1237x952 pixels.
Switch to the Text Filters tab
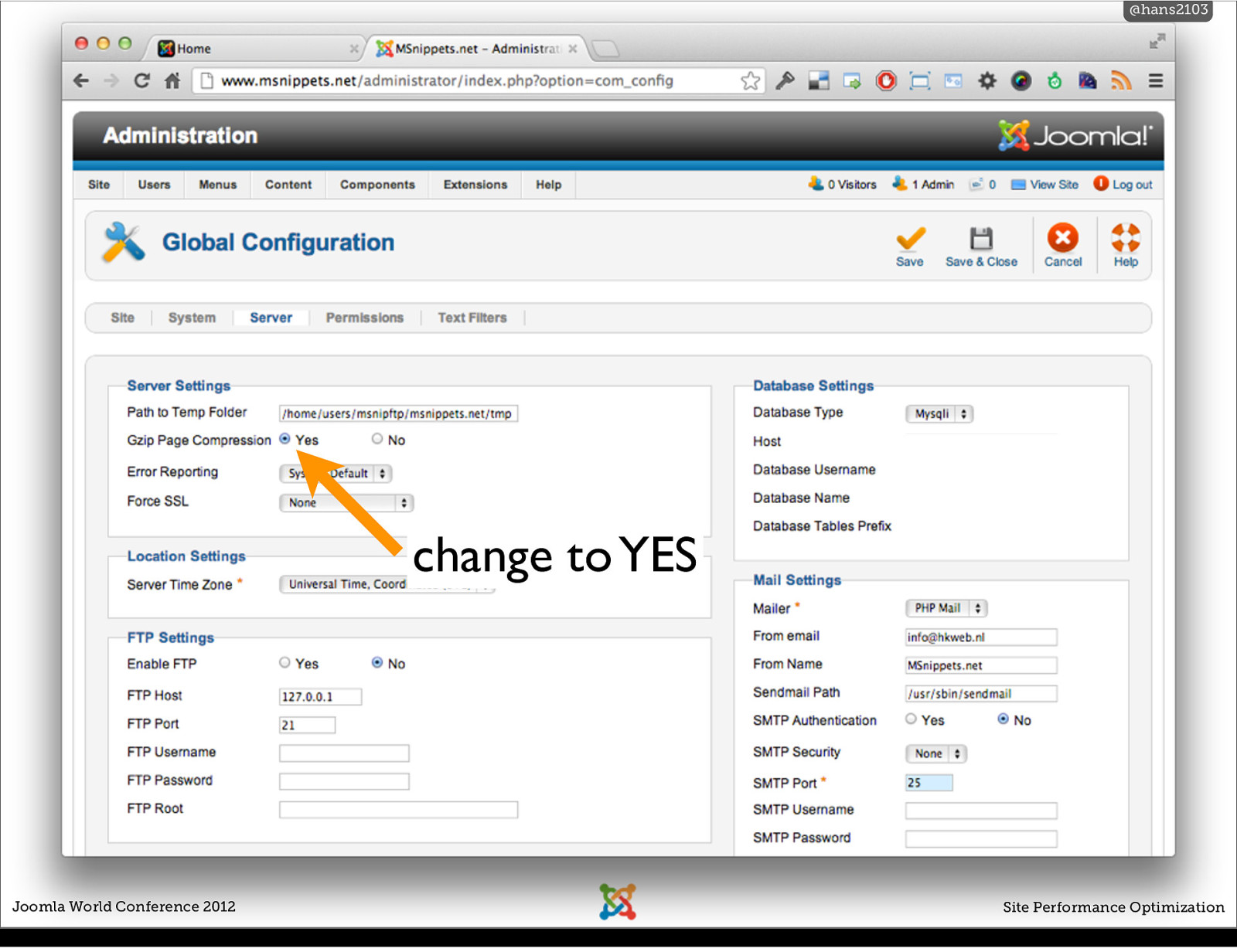(472, 318)
